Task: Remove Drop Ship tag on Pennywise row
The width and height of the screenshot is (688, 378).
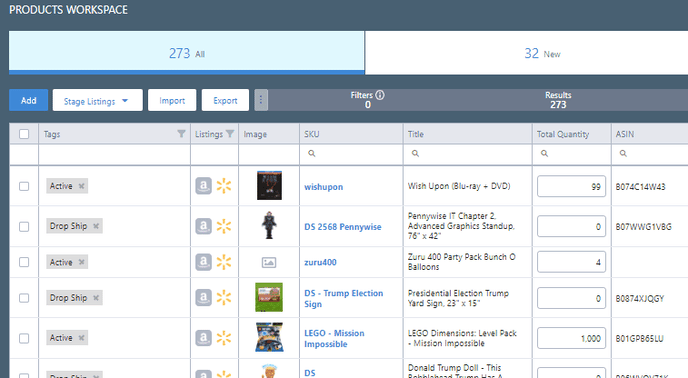Action: pyautogui.click(x=96, y=226)
